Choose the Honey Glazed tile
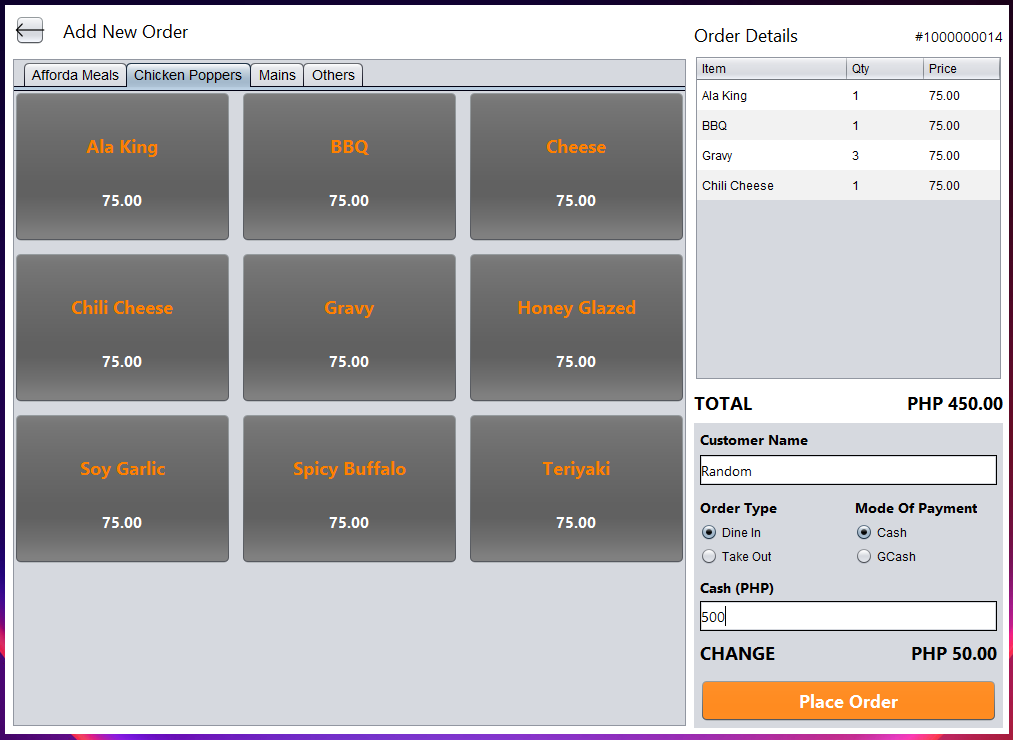This screenshot has width=1013, height=740. [576, 328]
